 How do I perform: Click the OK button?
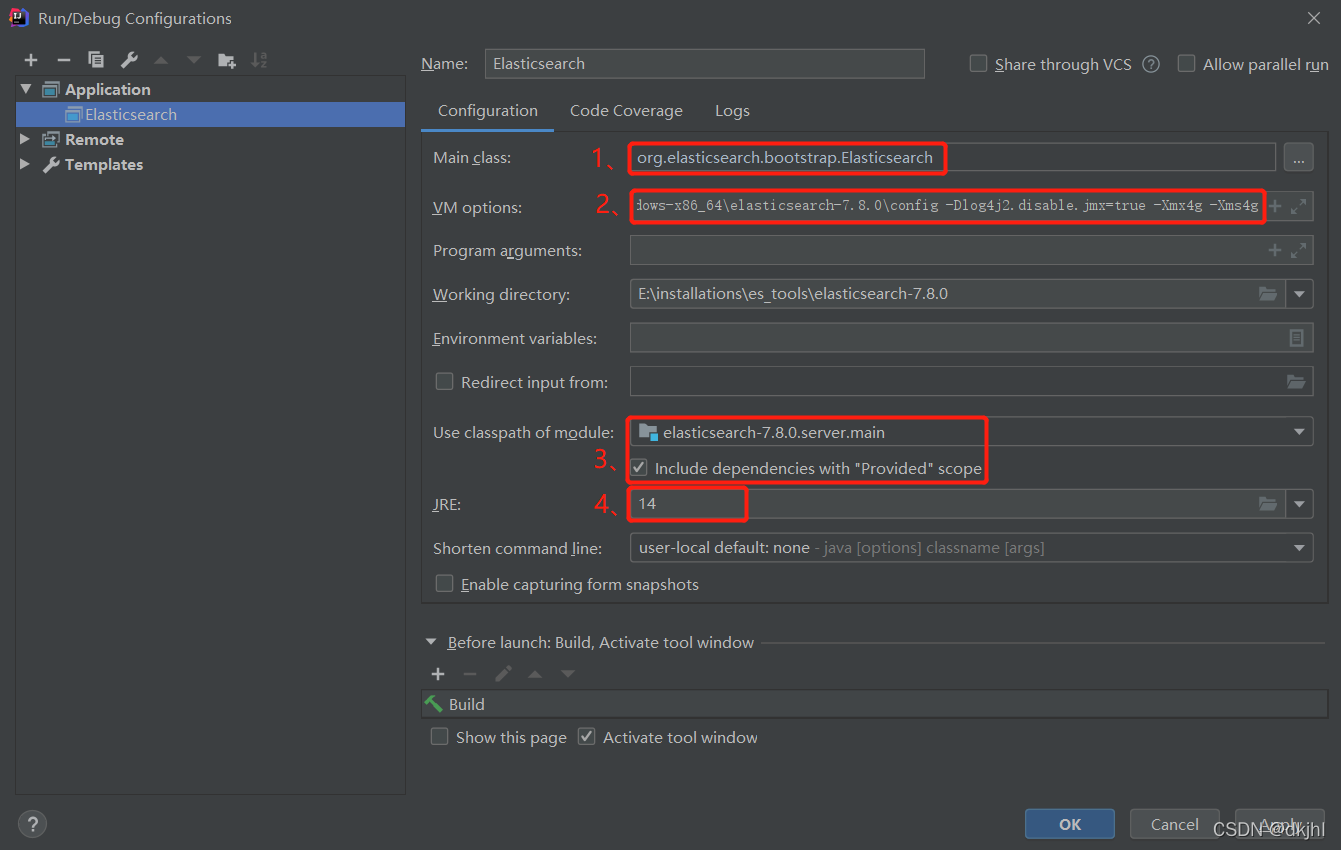1070,824
